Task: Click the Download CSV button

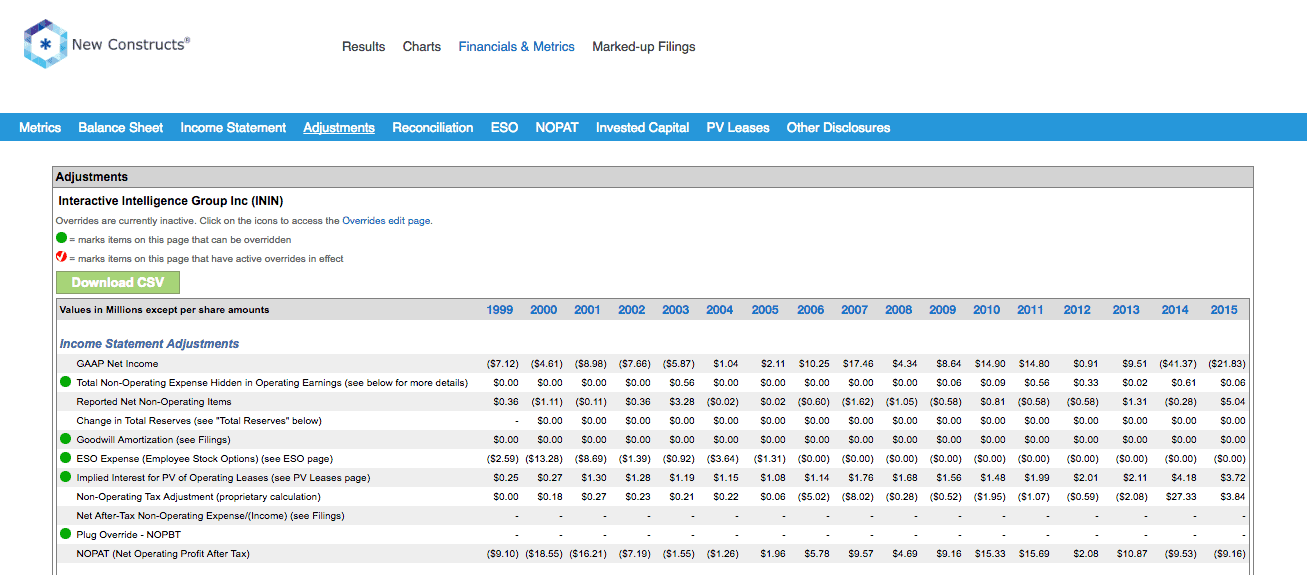Action: point(118,282)
